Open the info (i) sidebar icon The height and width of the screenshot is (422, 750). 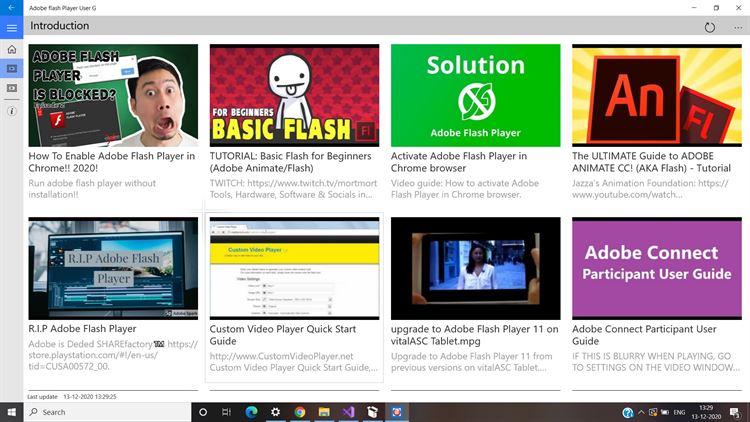coord(11,111)
